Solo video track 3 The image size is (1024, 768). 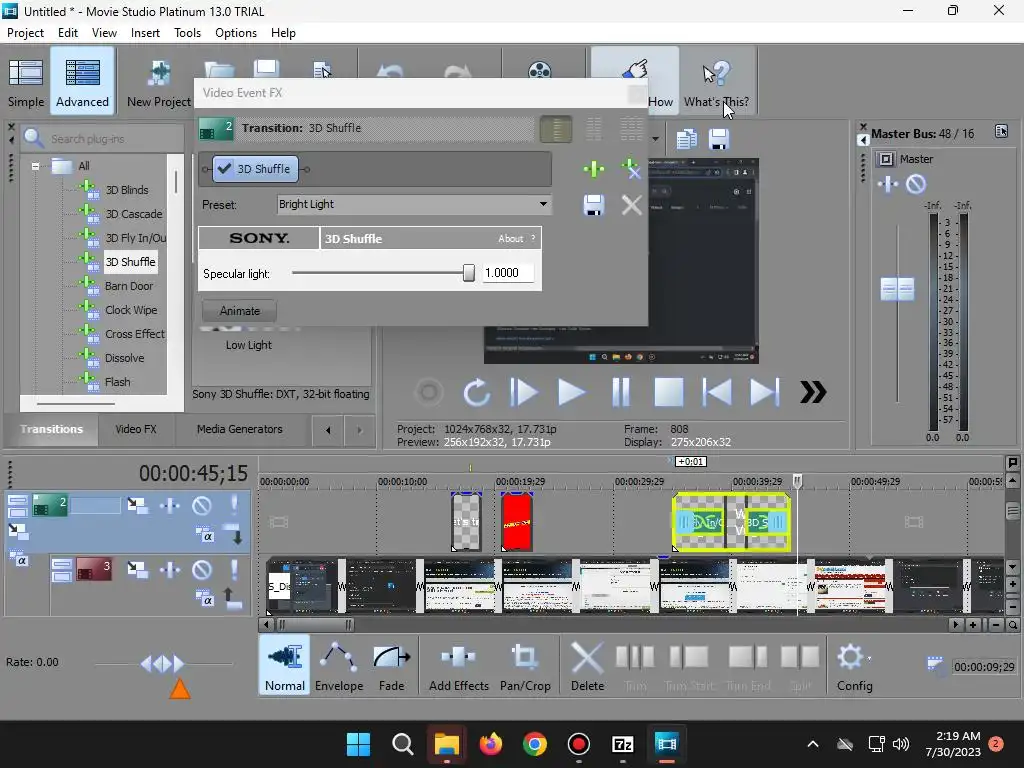coord(234,570)
